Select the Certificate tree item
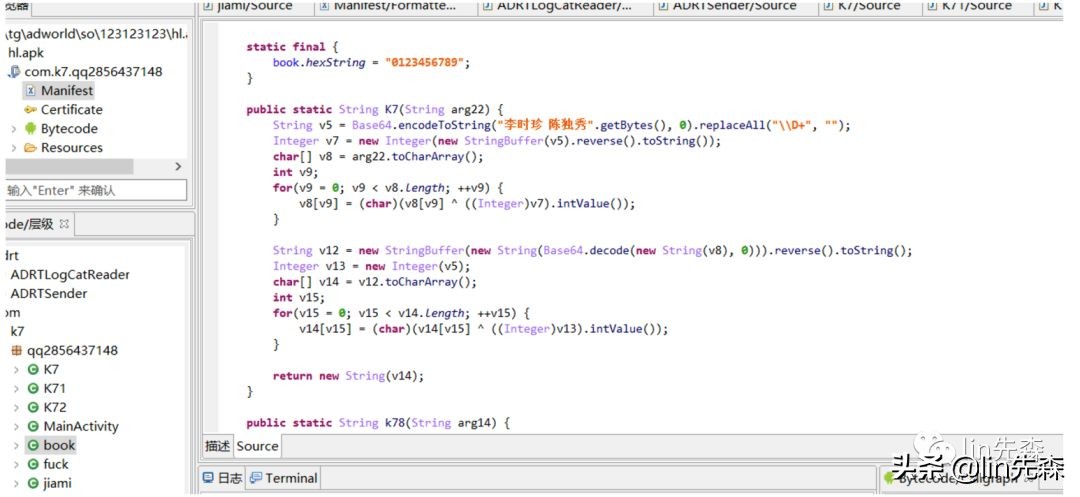This screenshot has width=1080, height=497. (x=72, y=109)
